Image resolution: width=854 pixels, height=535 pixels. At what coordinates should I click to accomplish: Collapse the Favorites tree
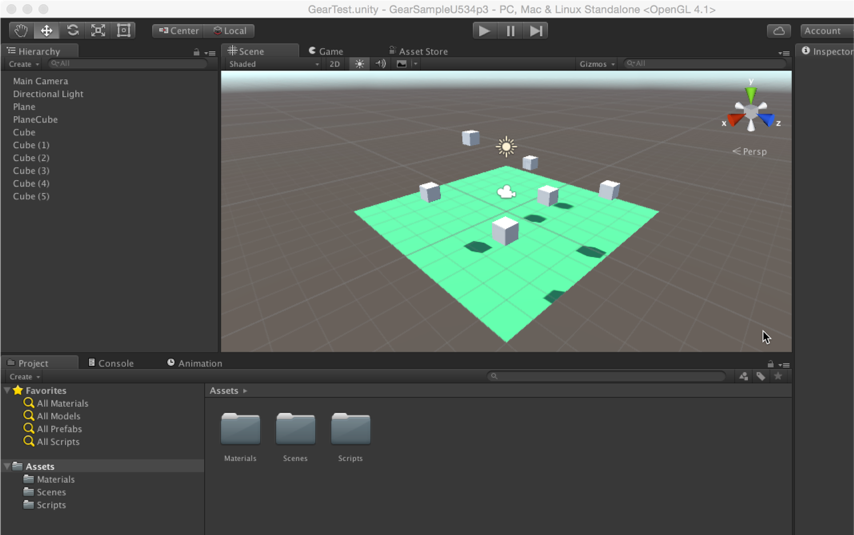point(7,391)
